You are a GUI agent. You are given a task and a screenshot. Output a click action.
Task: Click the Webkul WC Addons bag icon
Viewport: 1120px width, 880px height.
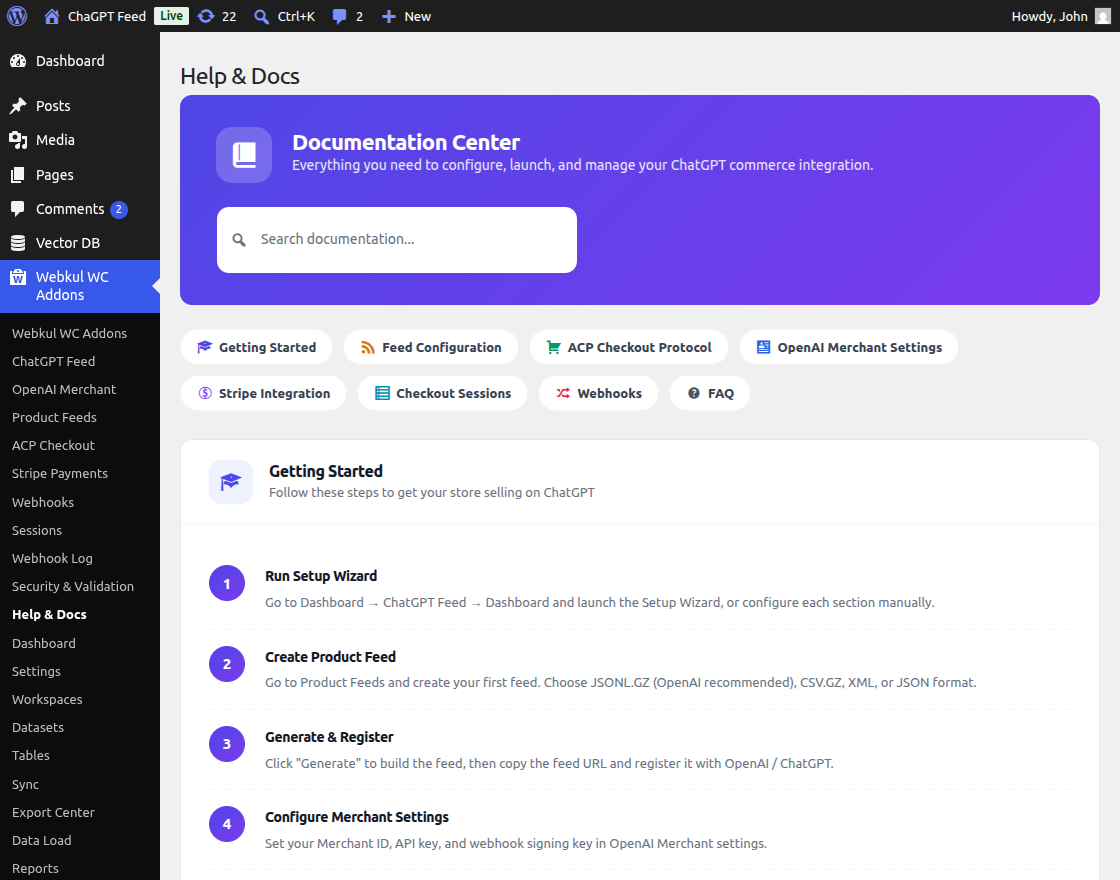pyautogui.click(x=18, y=277)
